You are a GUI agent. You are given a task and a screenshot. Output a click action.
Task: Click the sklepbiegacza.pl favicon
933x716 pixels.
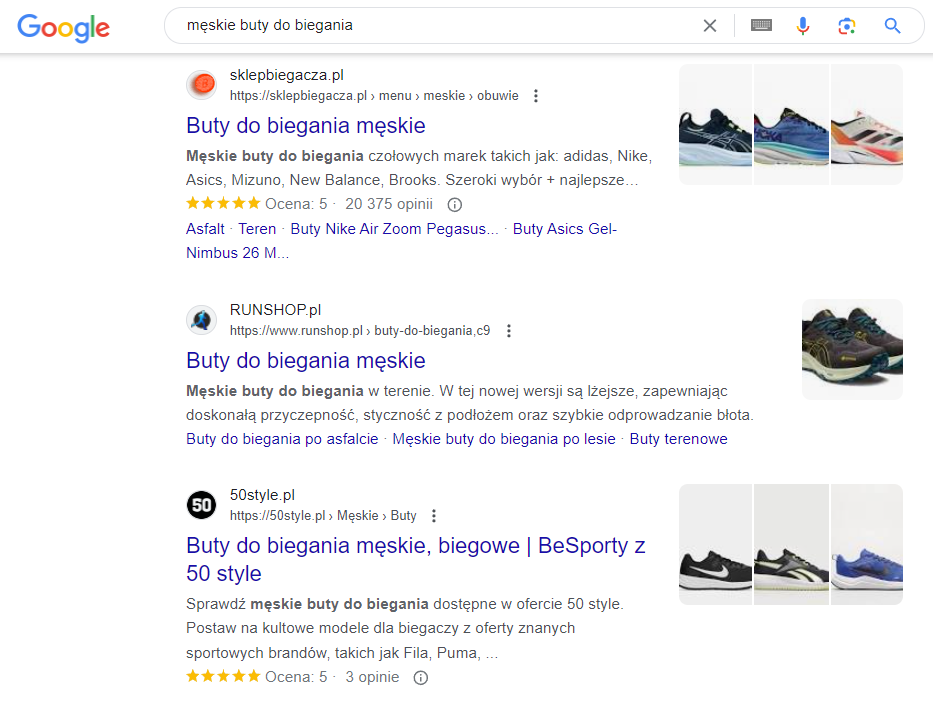click(x=202, y=85)
